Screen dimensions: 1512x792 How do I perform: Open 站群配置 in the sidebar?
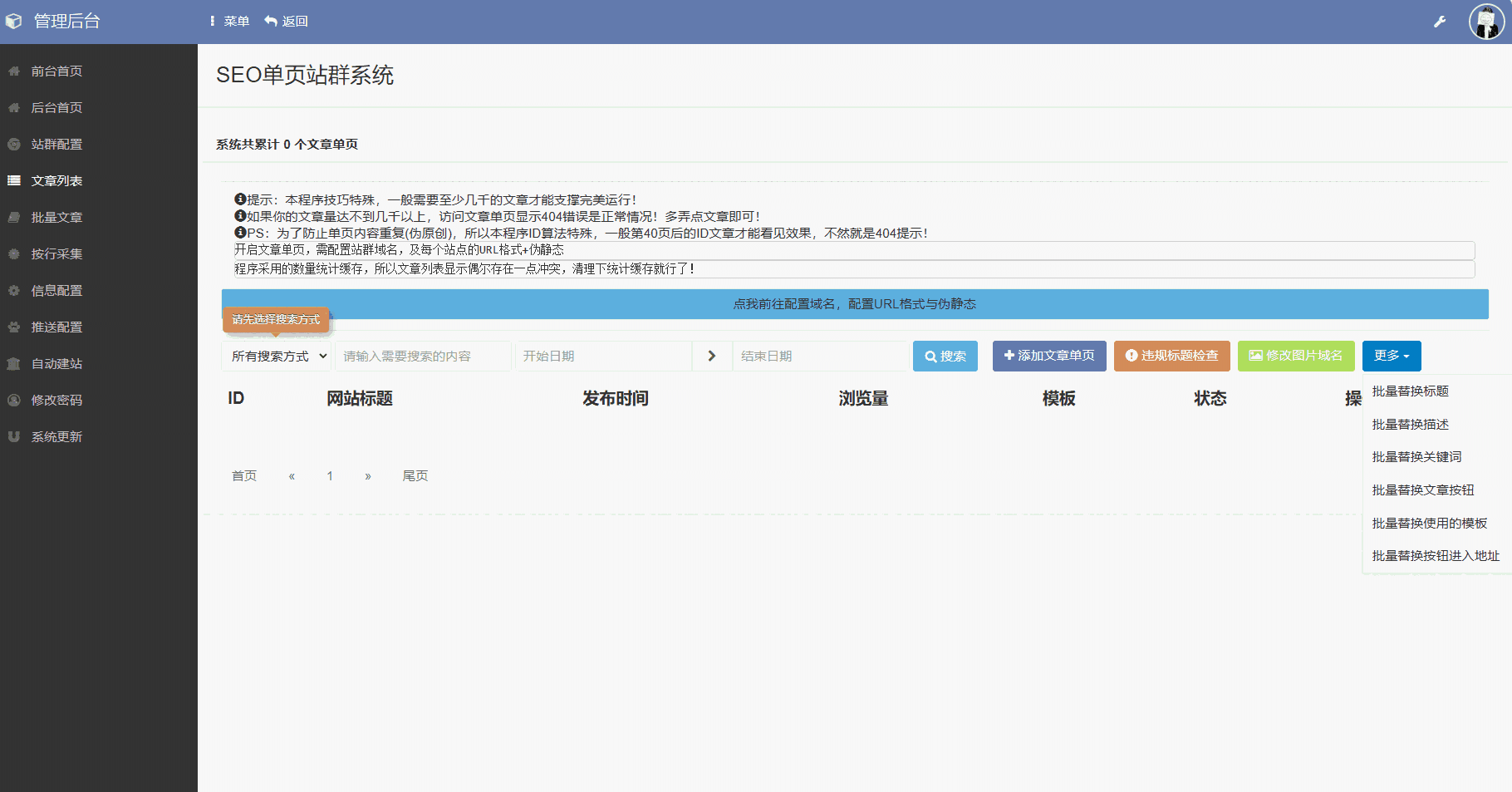(x=56, y=144)
